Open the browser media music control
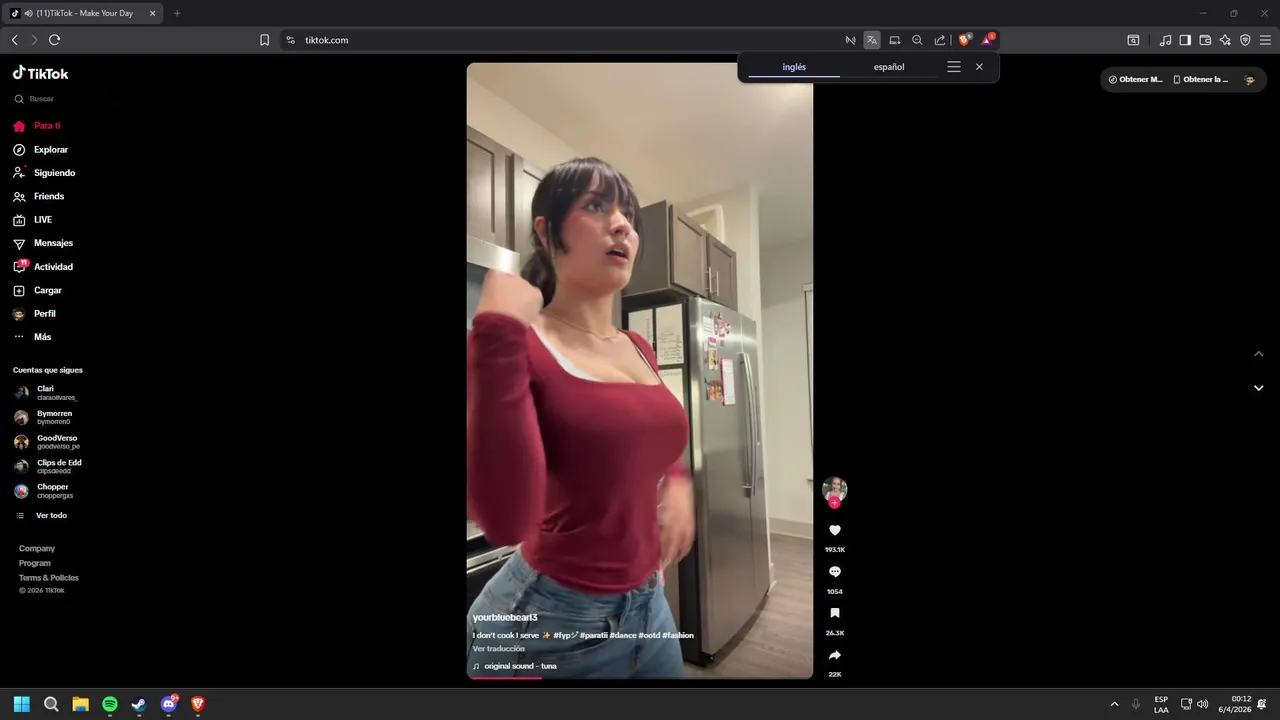 tap(1165, 40)
